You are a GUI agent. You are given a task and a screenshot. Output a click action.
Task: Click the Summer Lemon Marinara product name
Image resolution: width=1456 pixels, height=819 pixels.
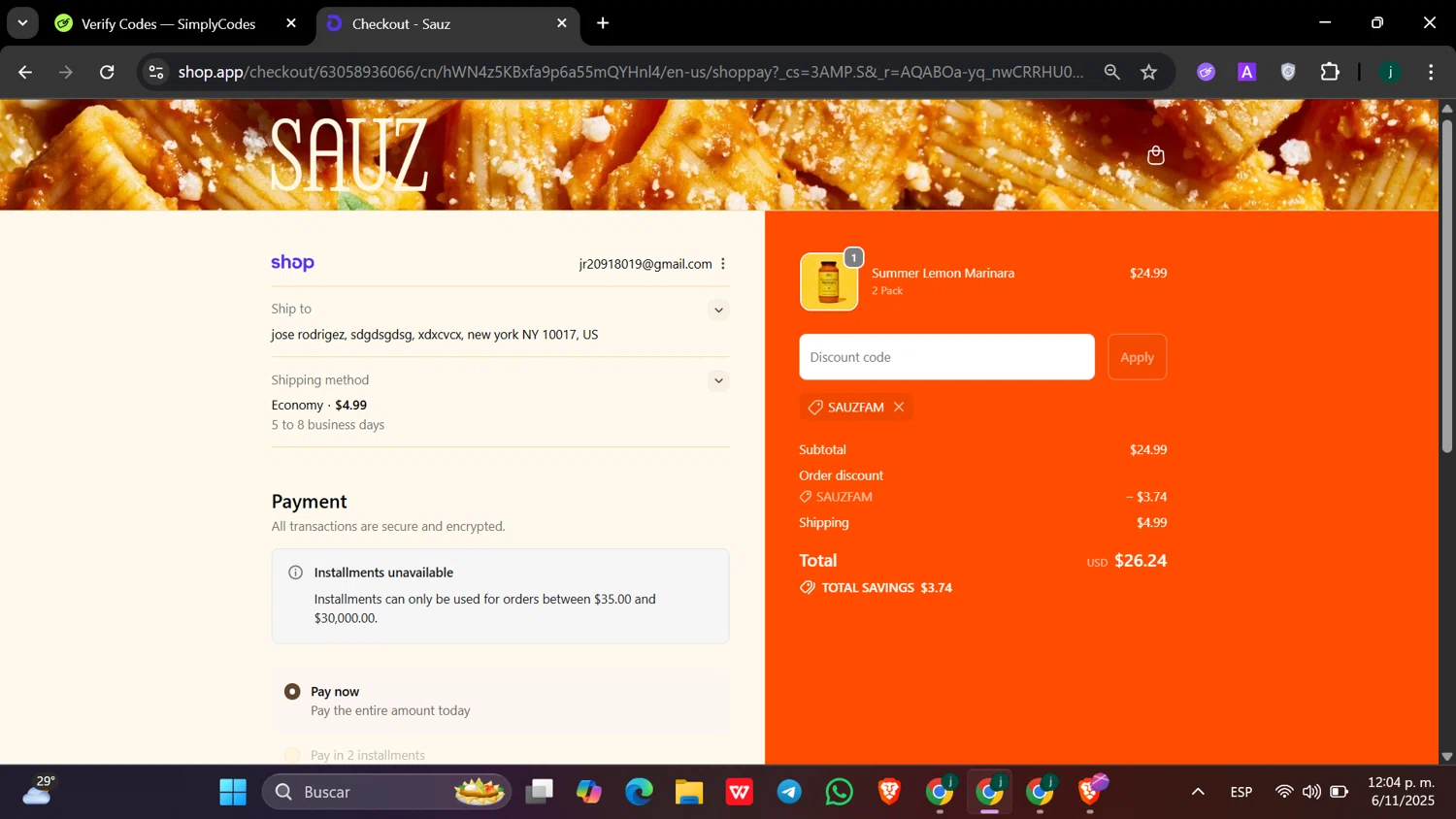[x=943, y=274]
